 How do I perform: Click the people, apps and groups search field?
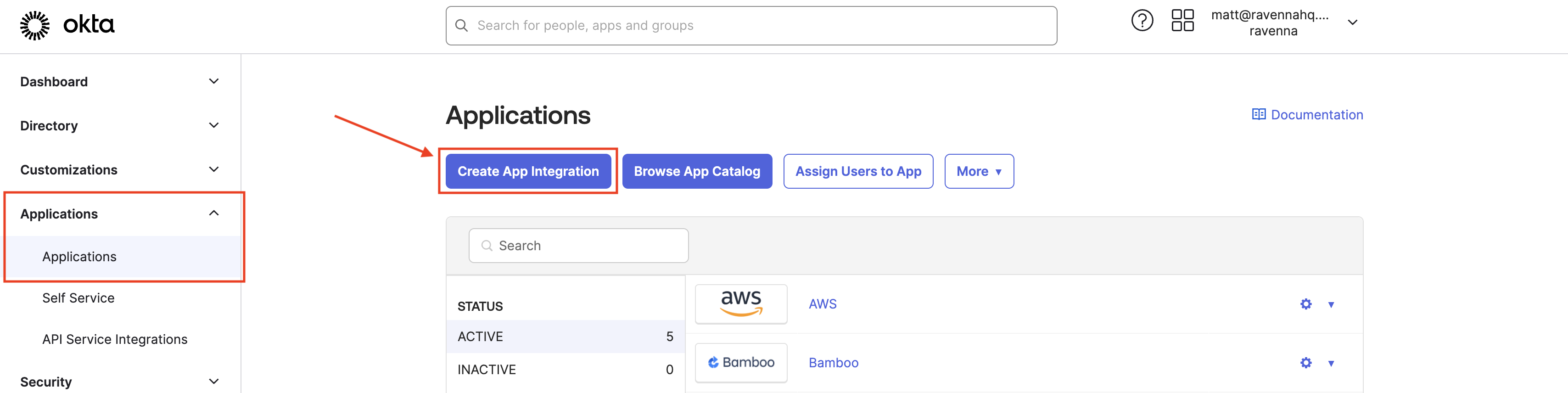(751, 26)
